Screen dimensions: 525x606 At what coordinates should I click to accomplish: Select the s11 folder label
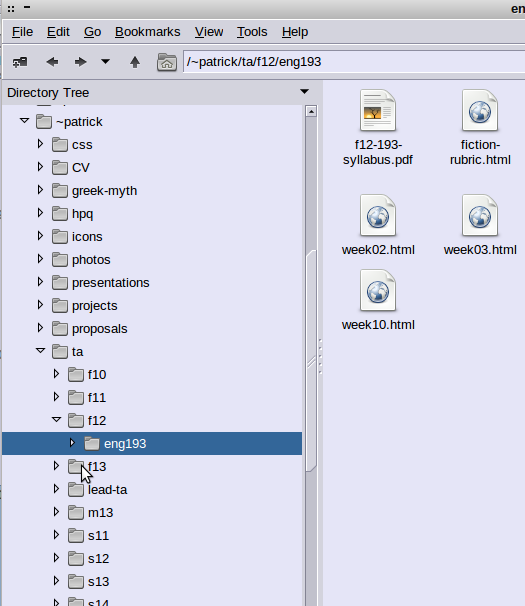point(98,536)
